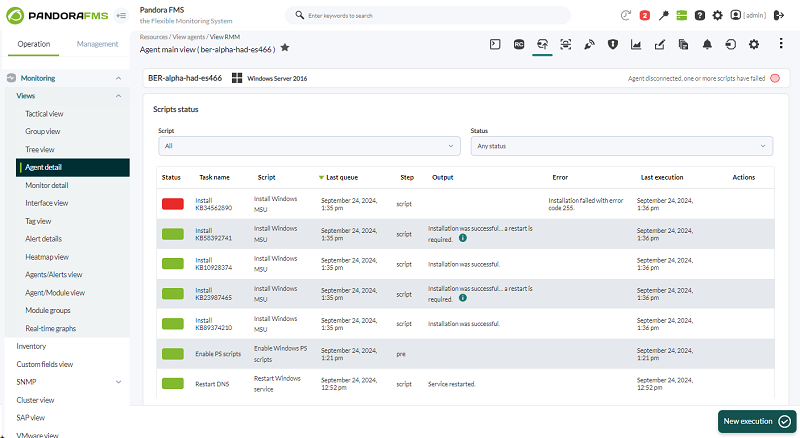
Task: Open the RC remote control icon
Action: 519,44
